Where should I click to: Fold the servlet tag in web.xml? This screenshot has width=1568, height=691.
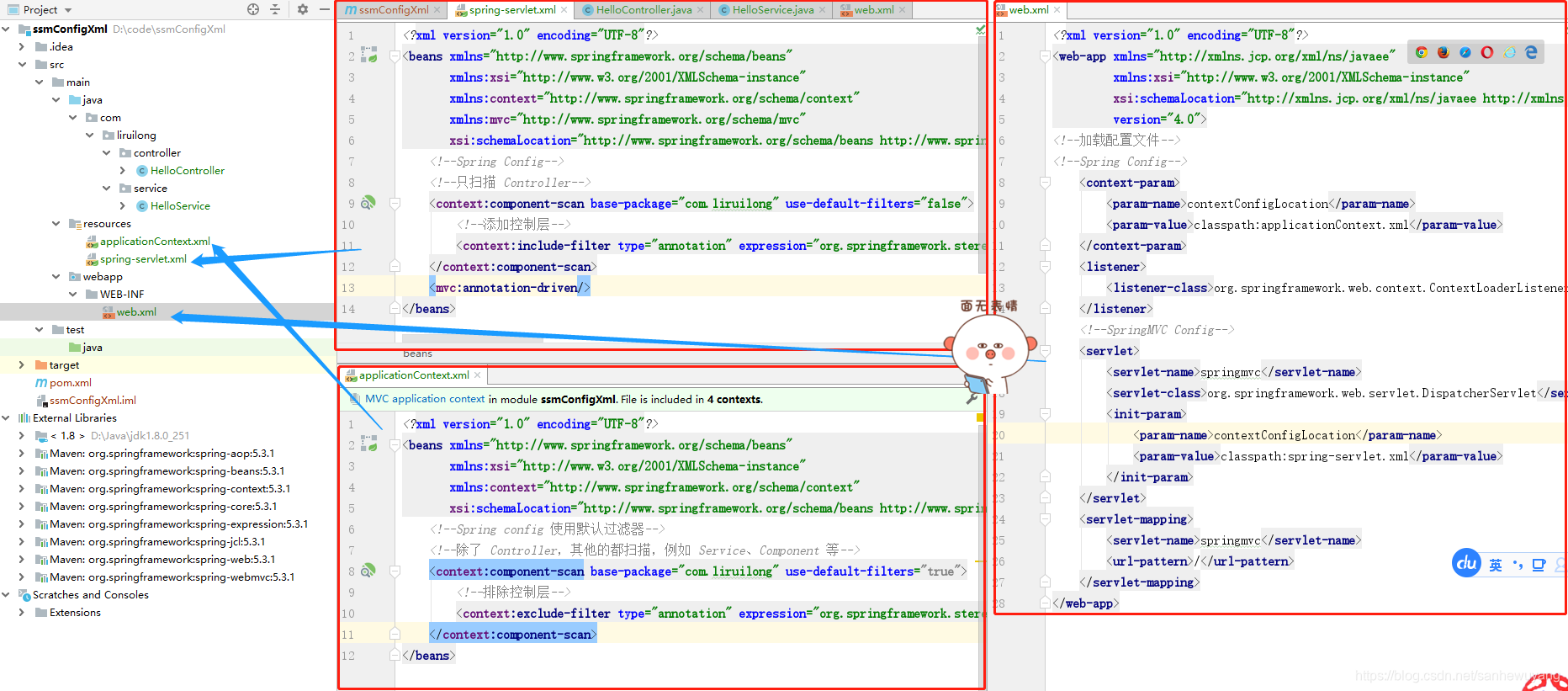pyautogui.click(x=1045, y=351)
